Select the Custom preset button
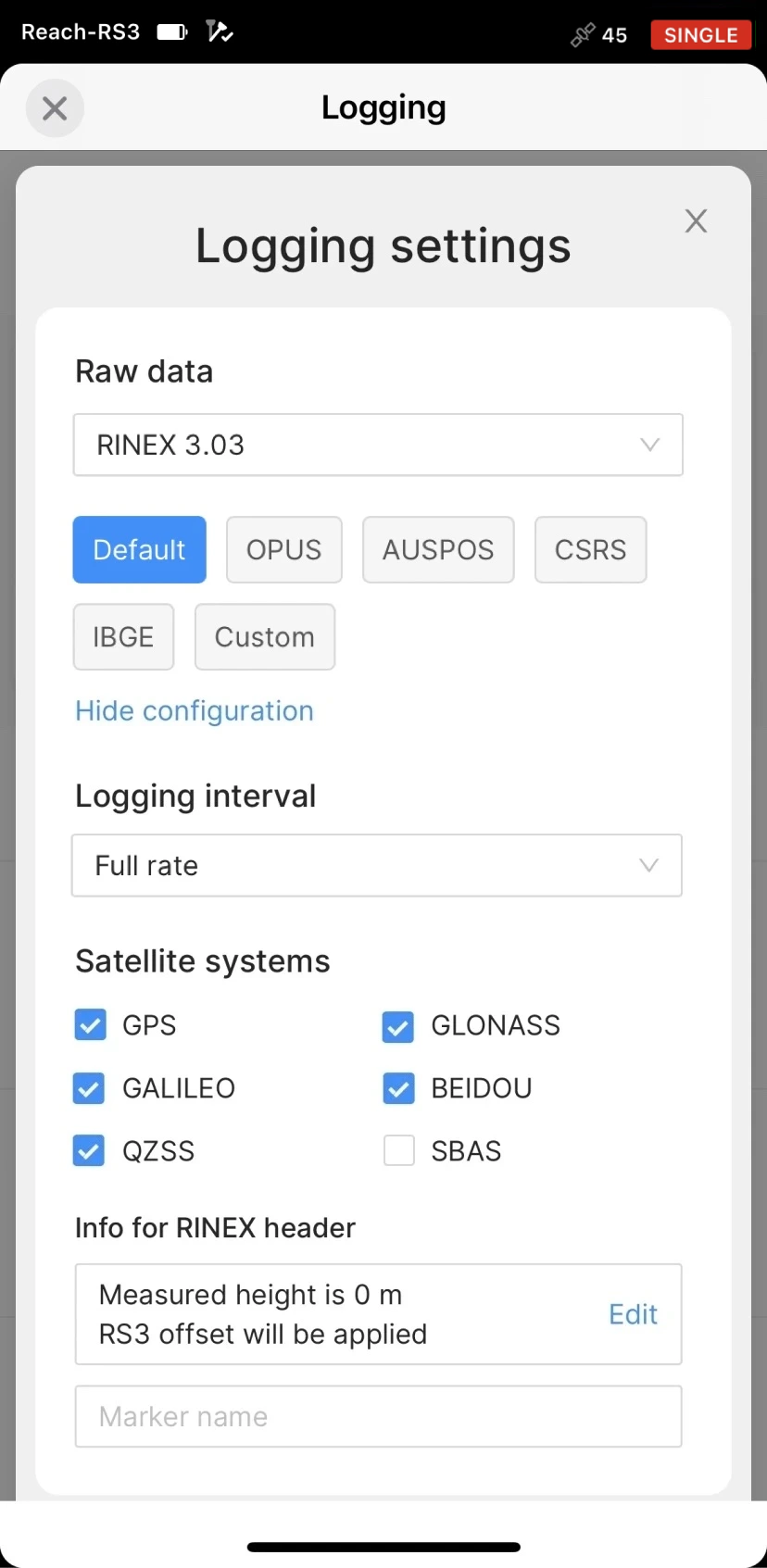767x1568 pixels. 265,637
